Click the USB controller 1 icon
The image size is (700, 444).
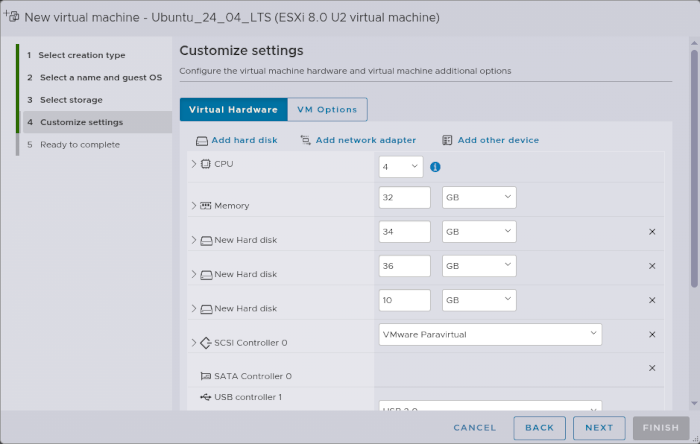pyautogui.click(x=205, y=397)
